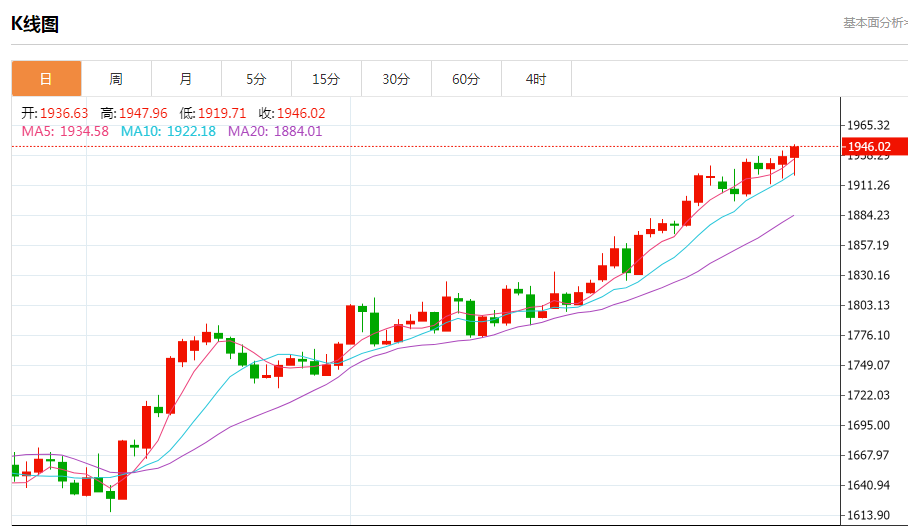Click the 开 opening price value 1936.63

(63, 113)
